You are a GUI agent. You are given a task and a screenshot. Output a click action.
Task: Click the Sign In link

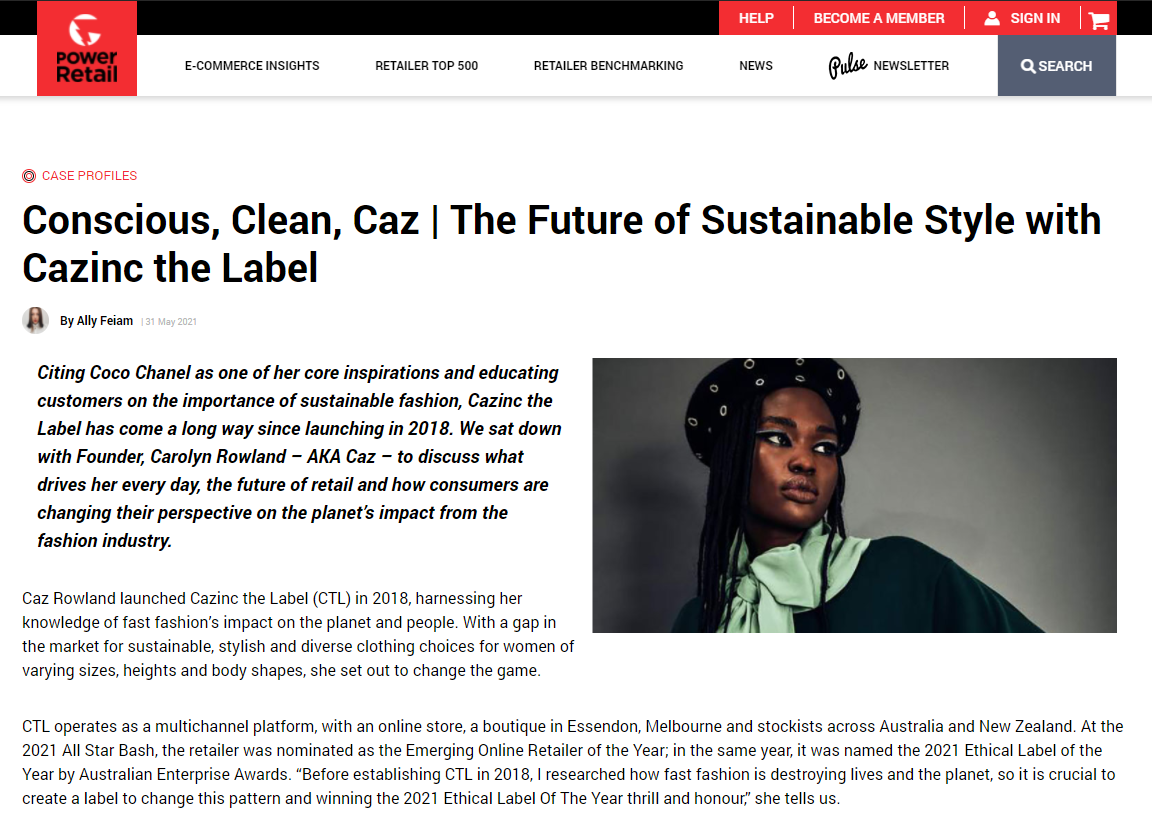click(x=1035, y=18)
